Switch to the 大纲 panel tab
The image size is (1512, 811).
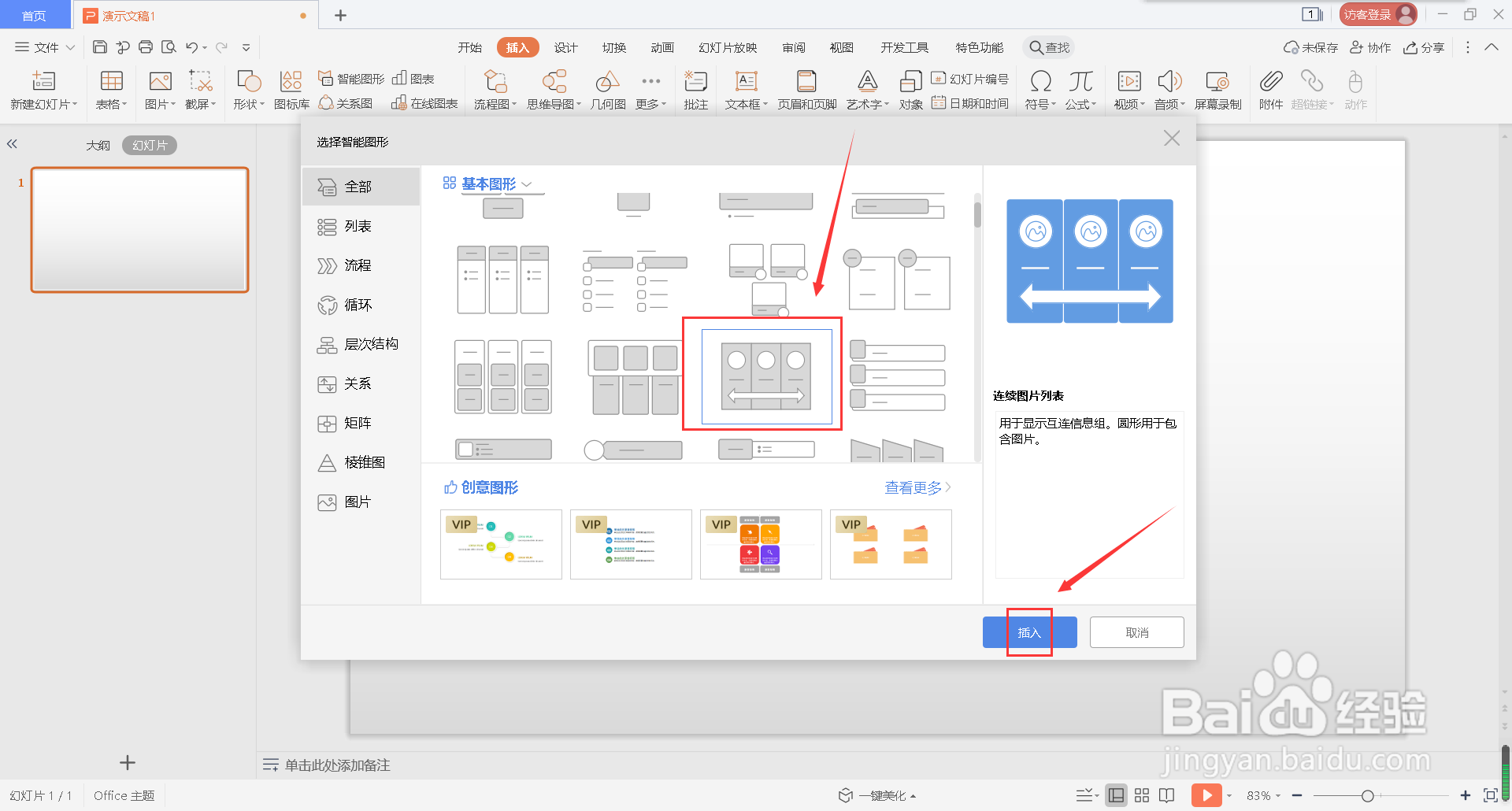(x=98, y=145)
